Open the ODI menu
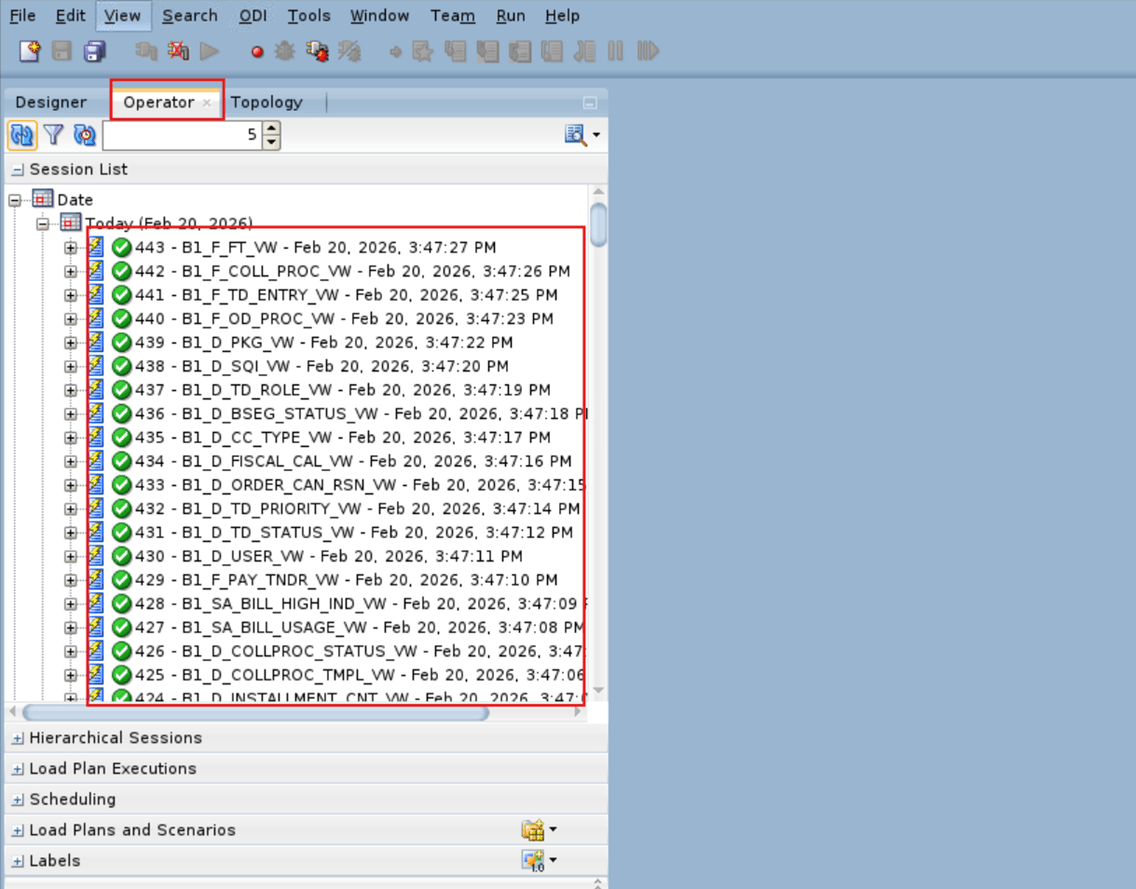Viewport: 1136px width, 889px height. pos(253,15)
